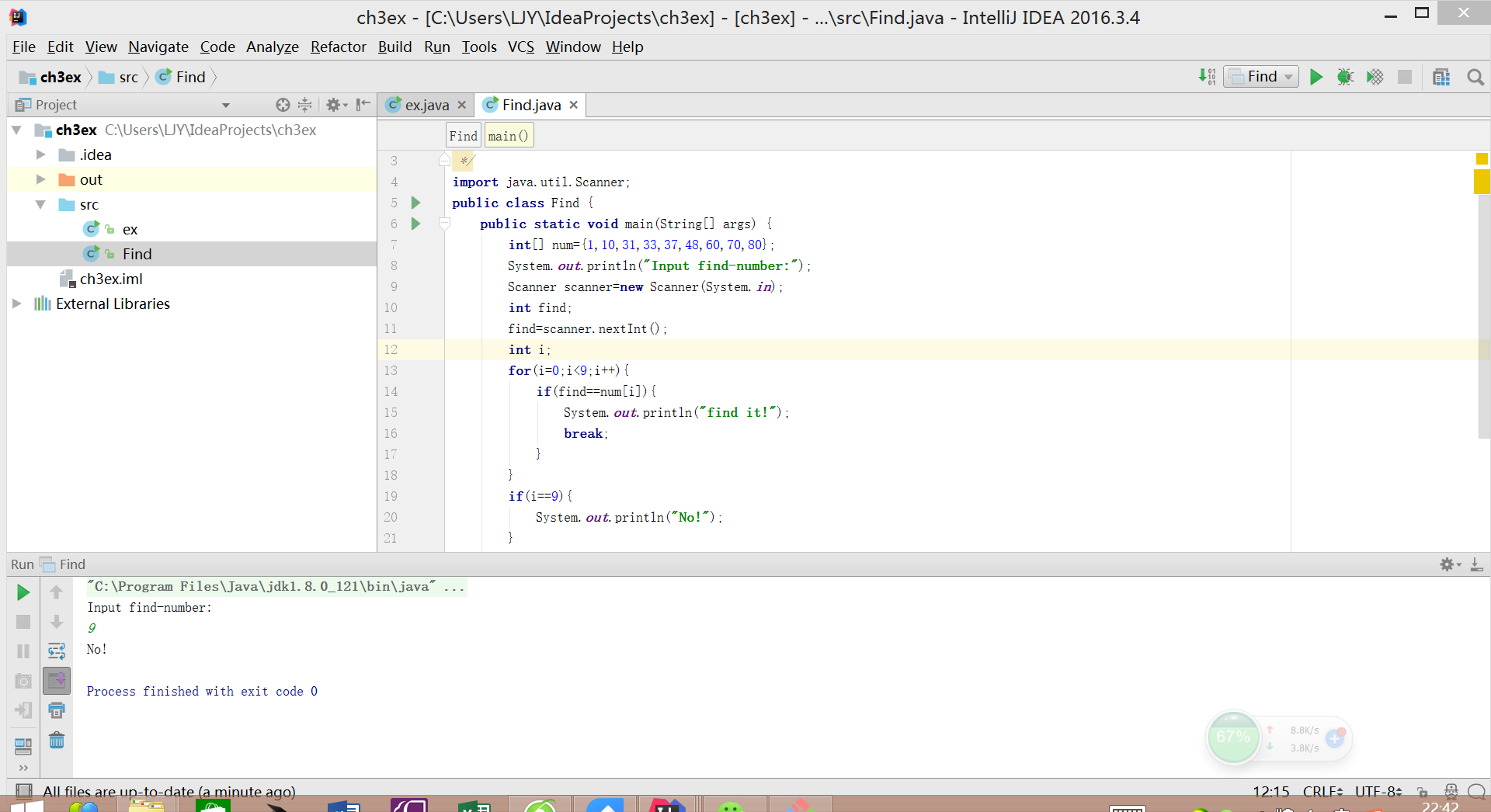This screenshot has width=1491, height=812.
Task: Click the exit icon in Run panel
Action: (x=23, y=710)
